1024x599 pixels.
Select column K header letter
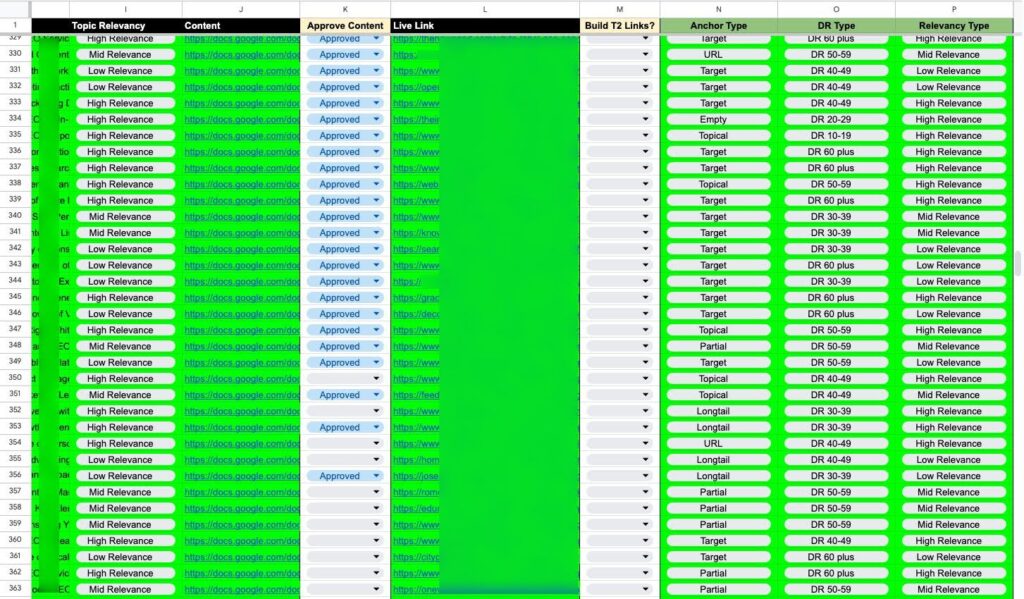[345, 8]
